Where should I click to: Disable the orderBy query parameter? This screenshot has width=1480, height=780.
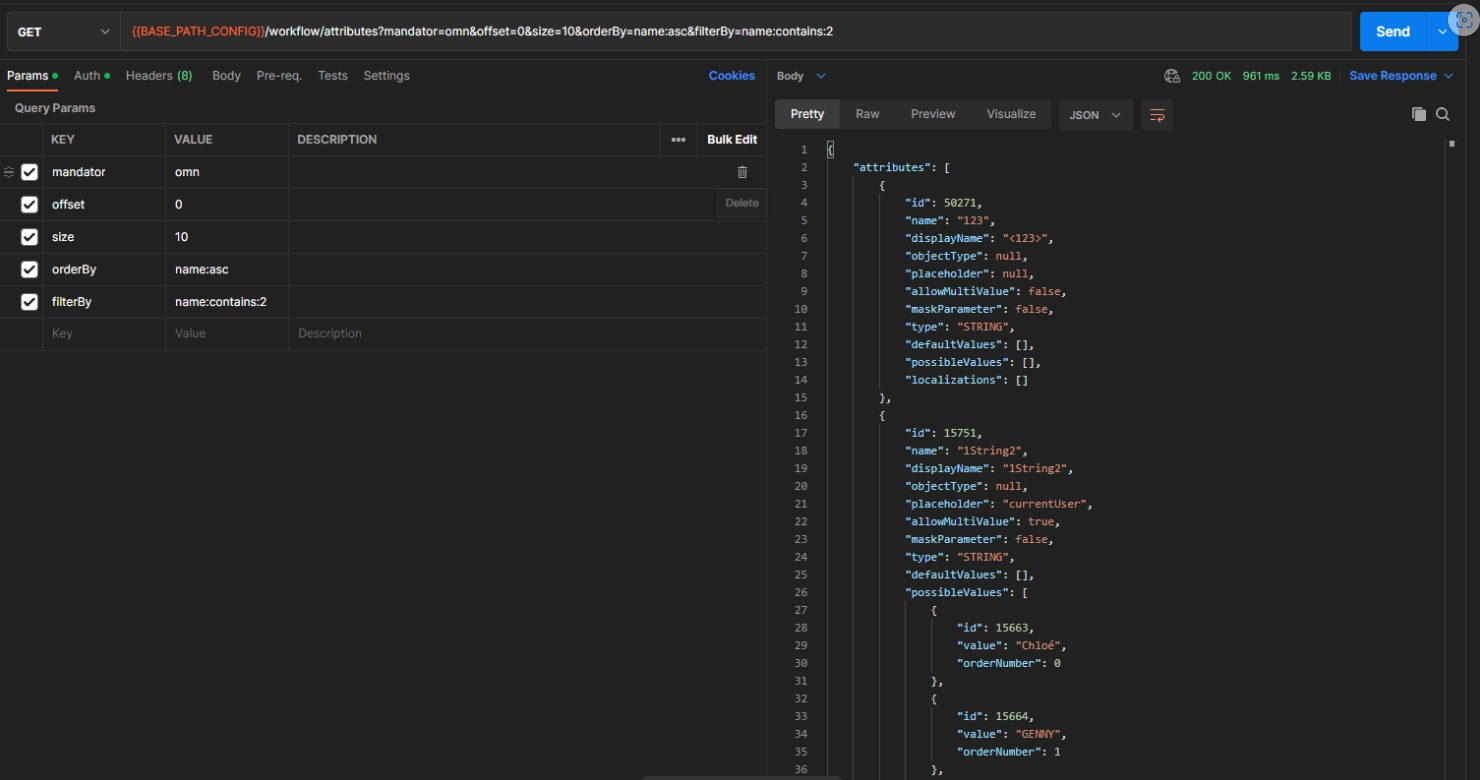30,269
